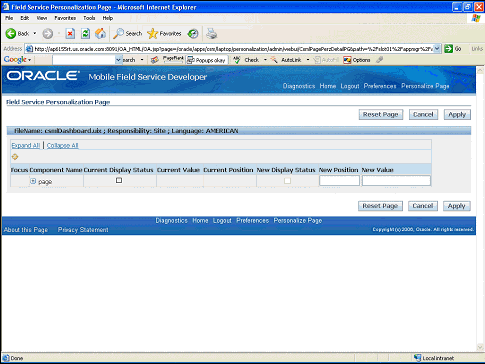Open the View menu

click(42, 18)
